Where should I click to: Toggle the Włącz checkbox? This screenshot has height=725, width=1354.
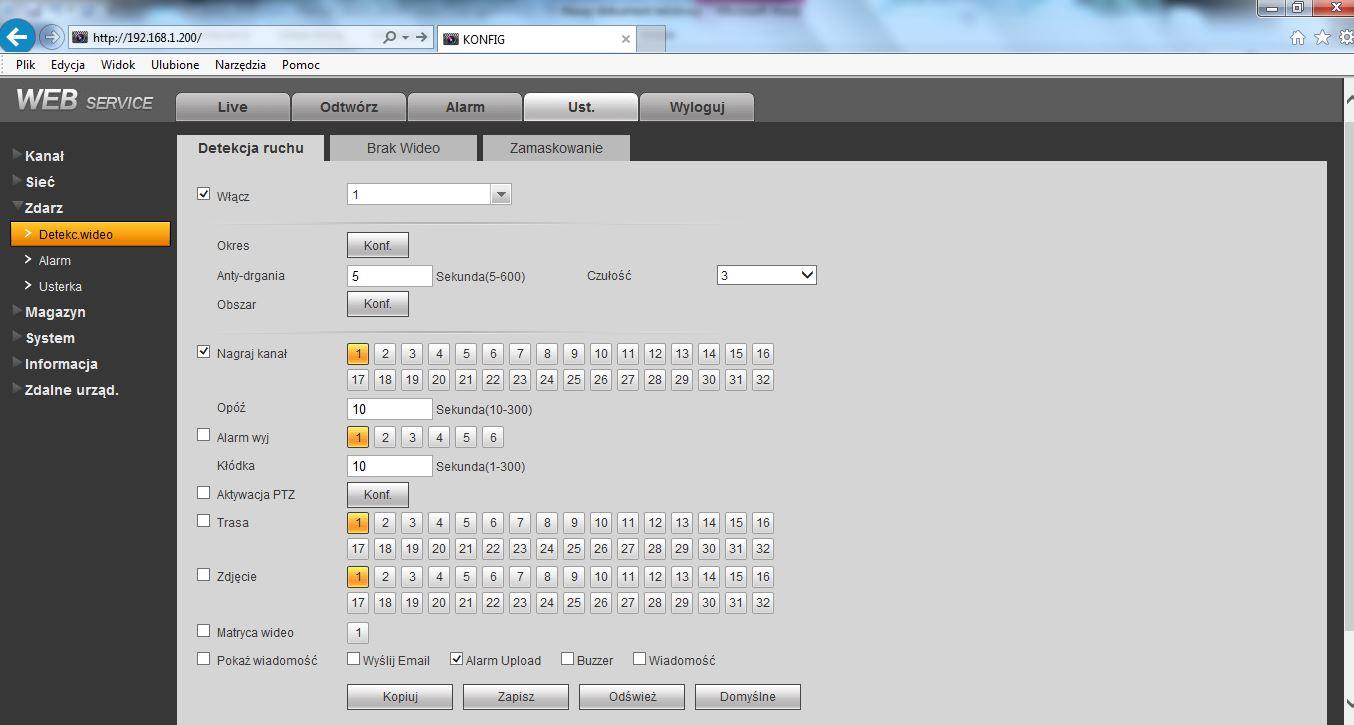204,194
